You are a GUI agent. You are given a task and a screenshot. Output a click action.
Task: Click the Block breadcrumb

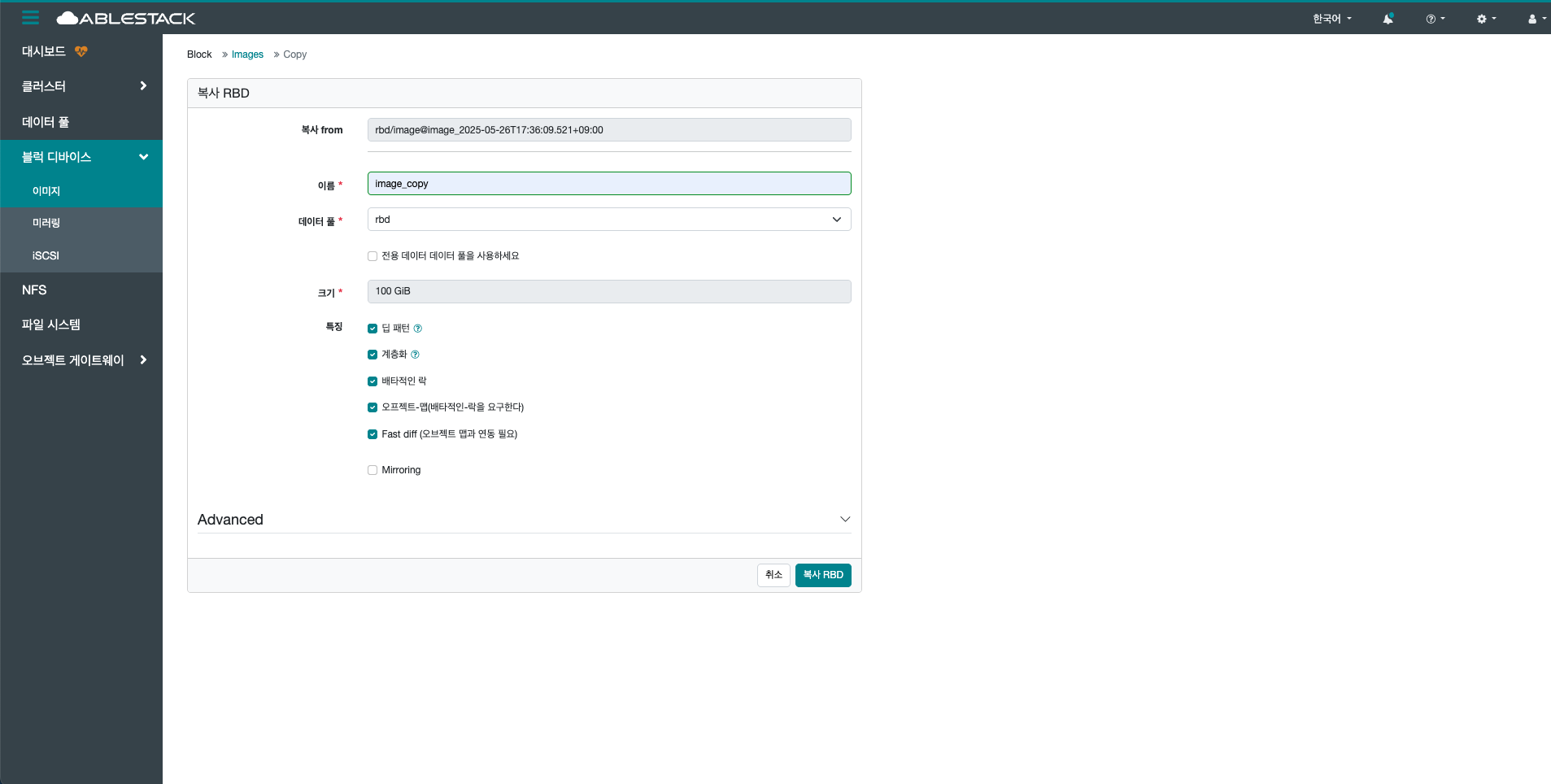[x=199, y=54]
